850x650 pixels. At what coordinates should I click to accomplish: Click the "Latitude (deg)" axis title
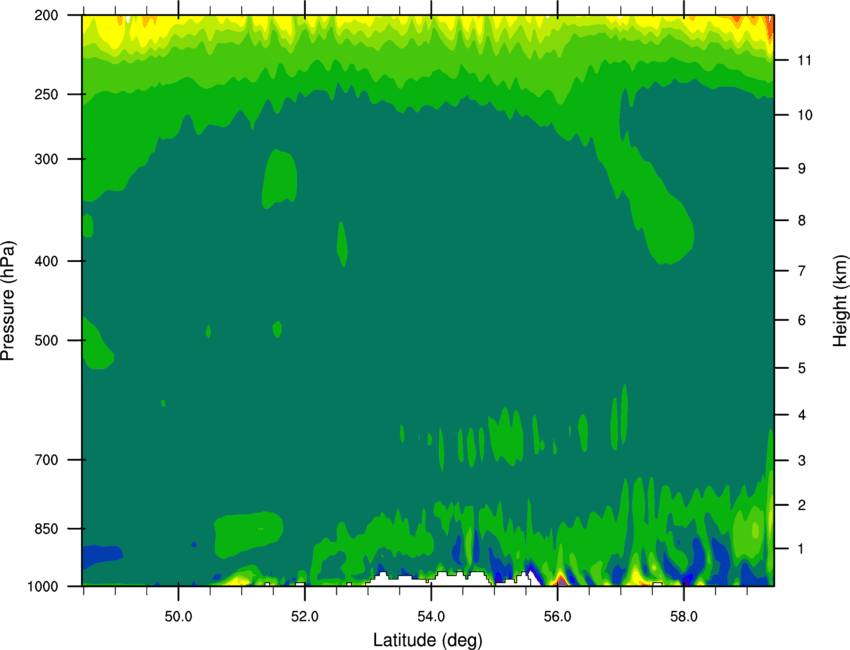click(427, 640)
